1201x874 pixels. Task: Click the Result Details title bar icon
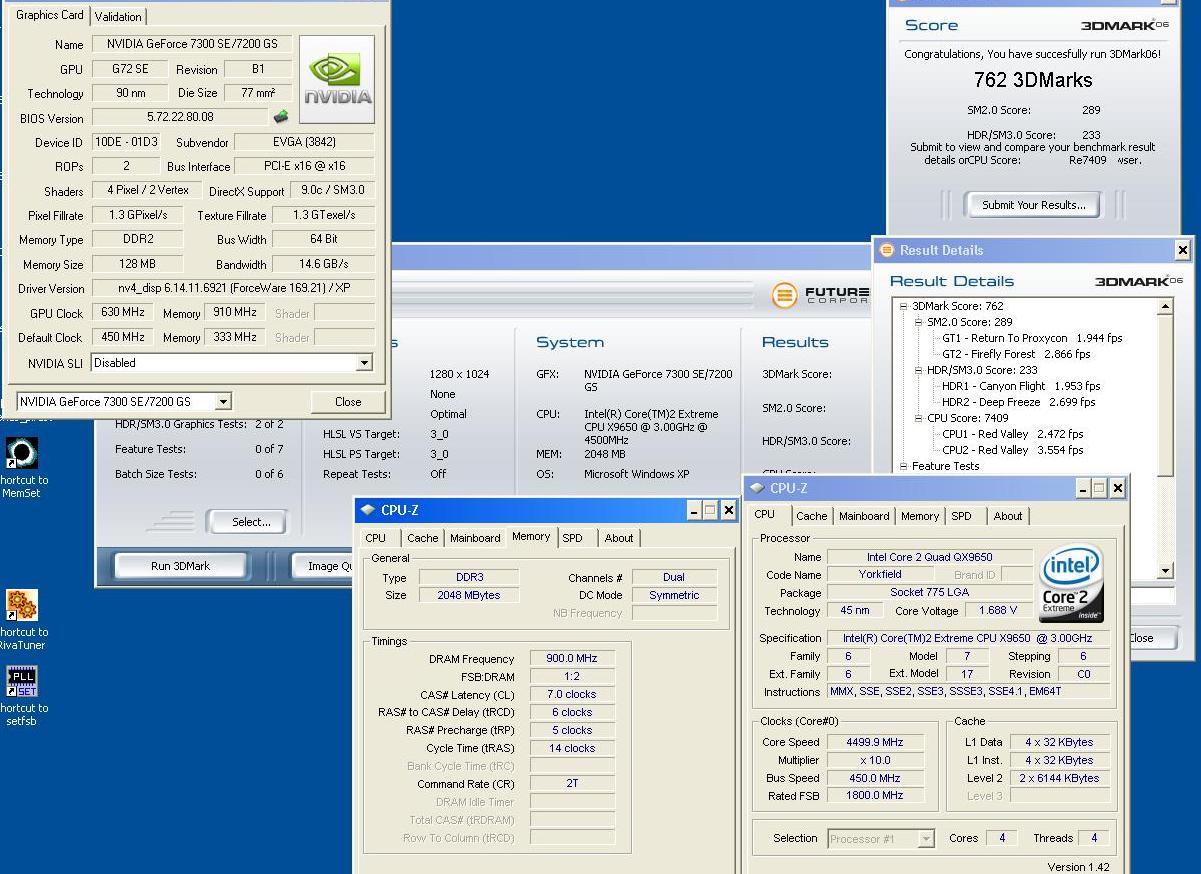(886, 250)
